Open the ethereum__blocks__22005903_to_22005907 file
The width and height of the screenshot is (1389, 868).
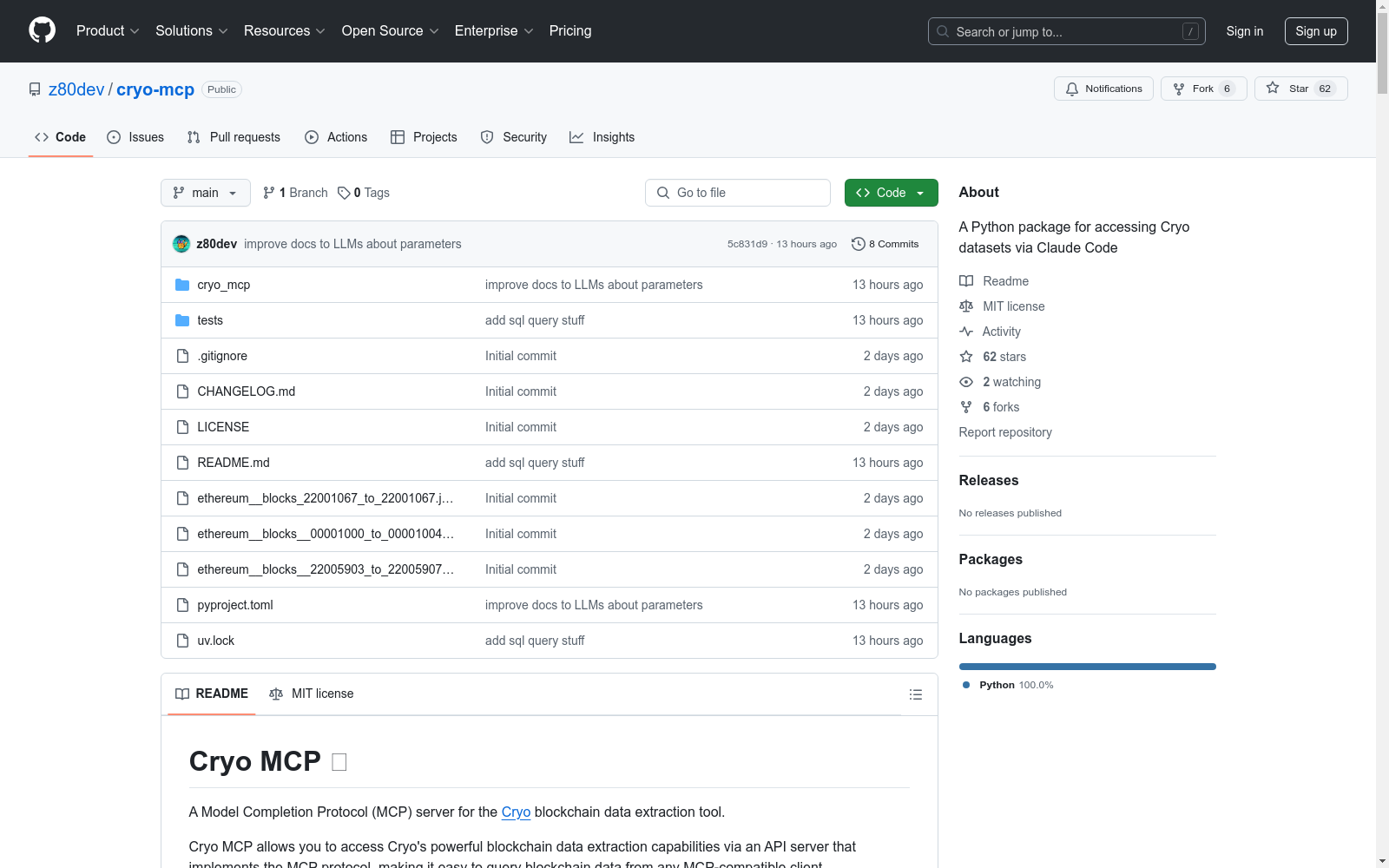(x=326, y=569)
